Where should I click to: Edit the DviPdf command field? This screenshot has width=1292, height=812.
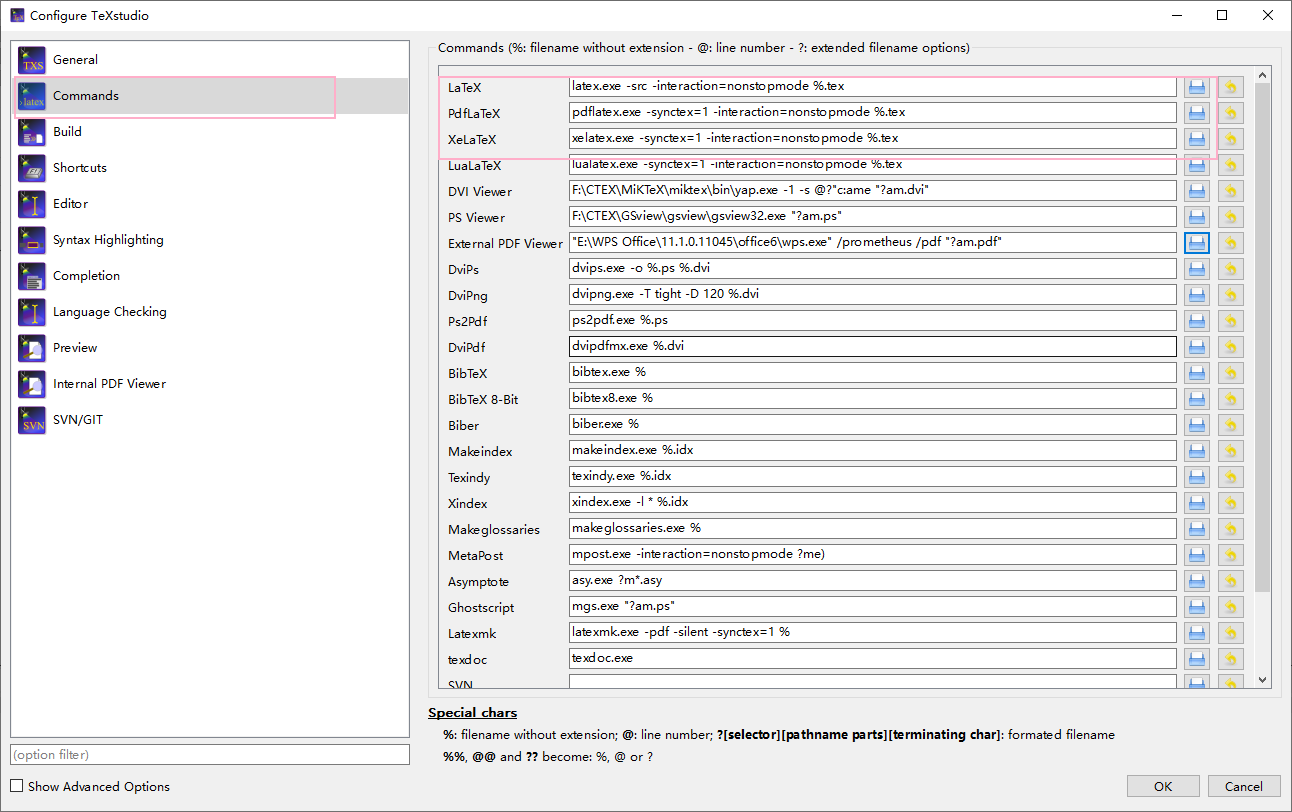coord(873,347)
